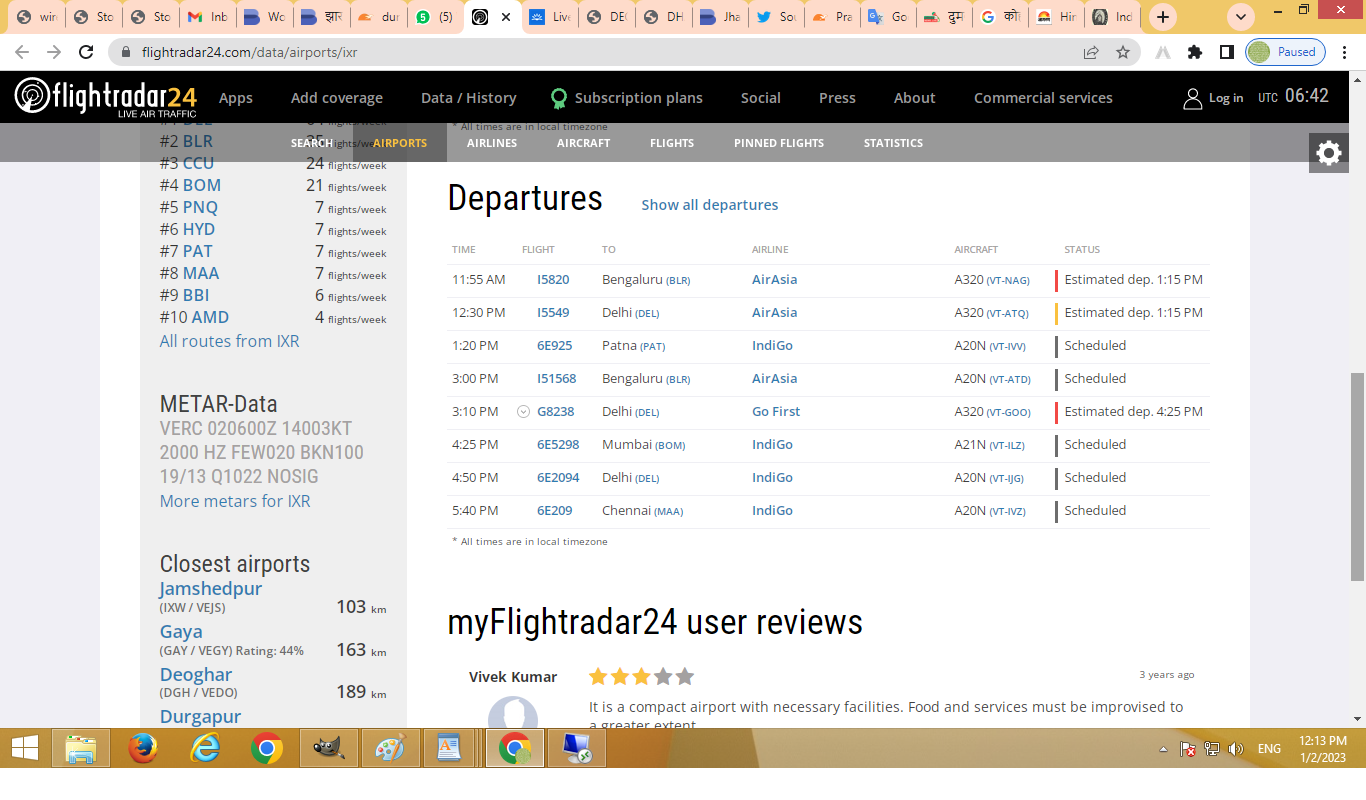
Task: Bookmark this page with the star icon
Action: (x=1123, y=52)
